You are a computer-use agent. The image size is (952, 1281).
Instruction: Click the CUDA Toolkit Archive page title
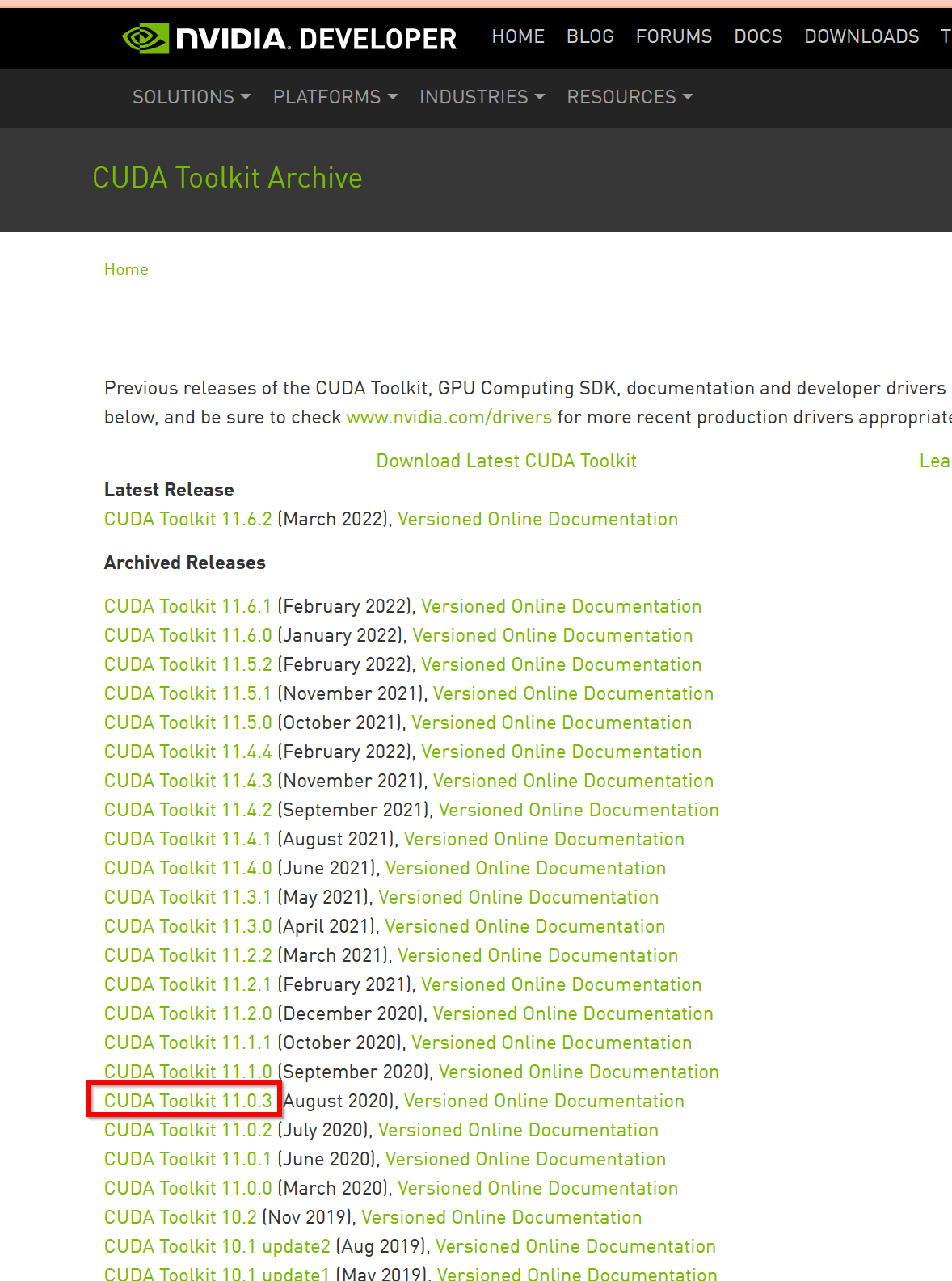tap(227, 178)
